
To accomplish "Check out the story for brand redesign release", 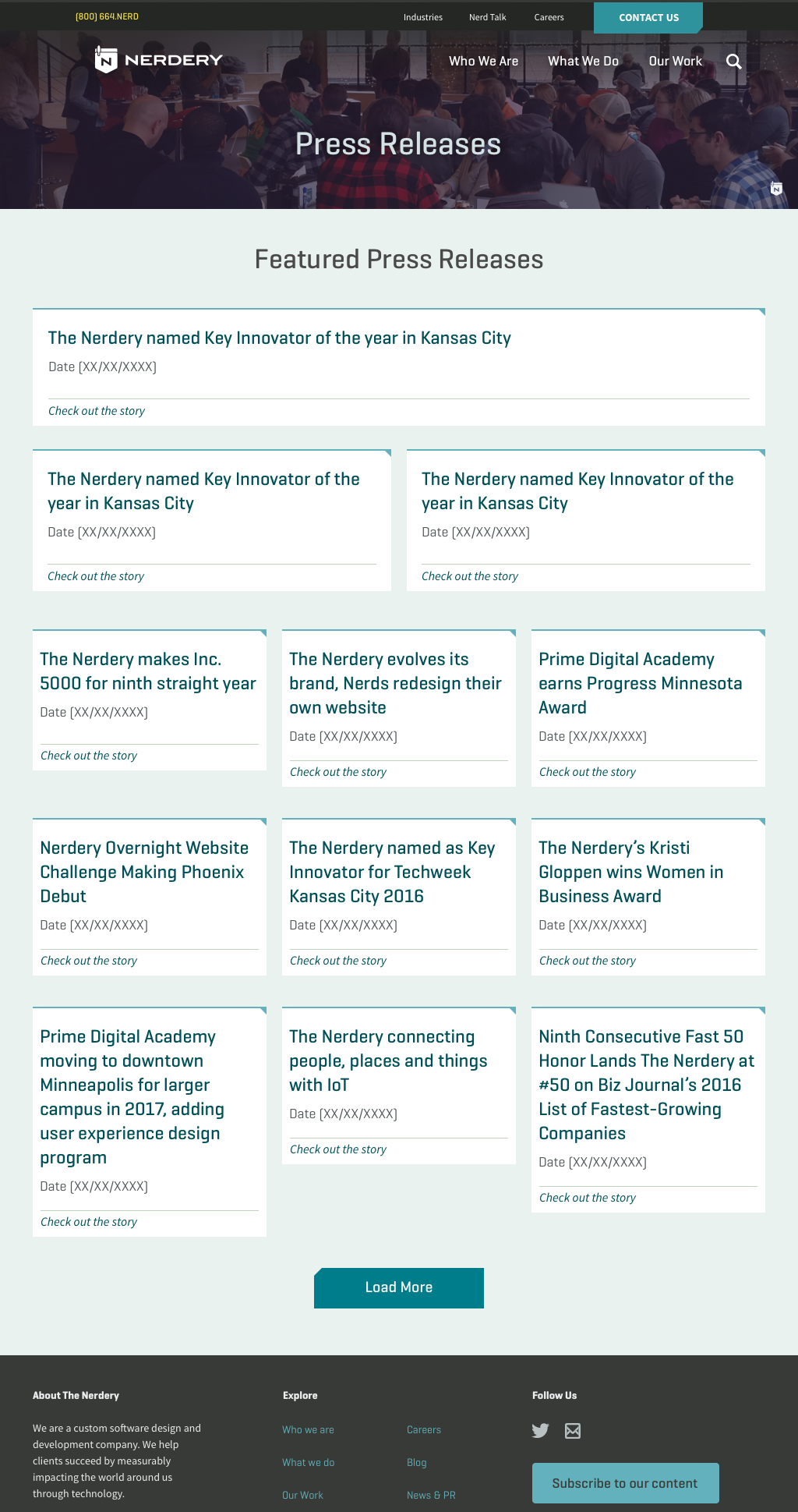I will click(338, 772).
